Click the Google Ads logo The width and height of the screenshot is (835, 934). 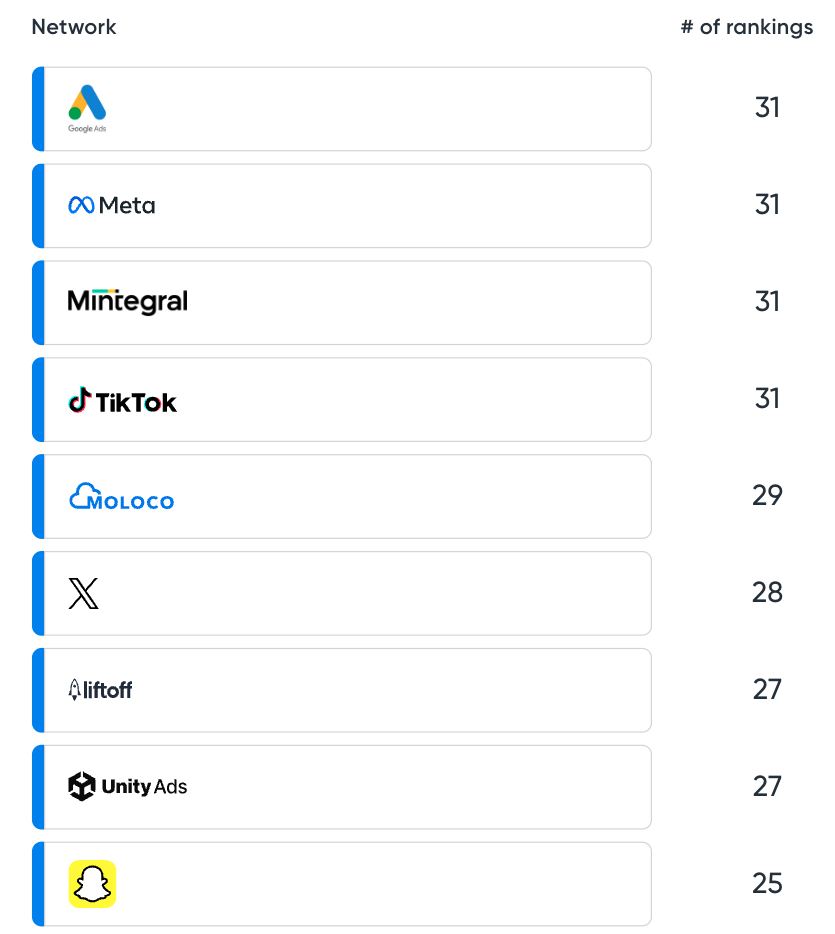click(x=87, y=108)
